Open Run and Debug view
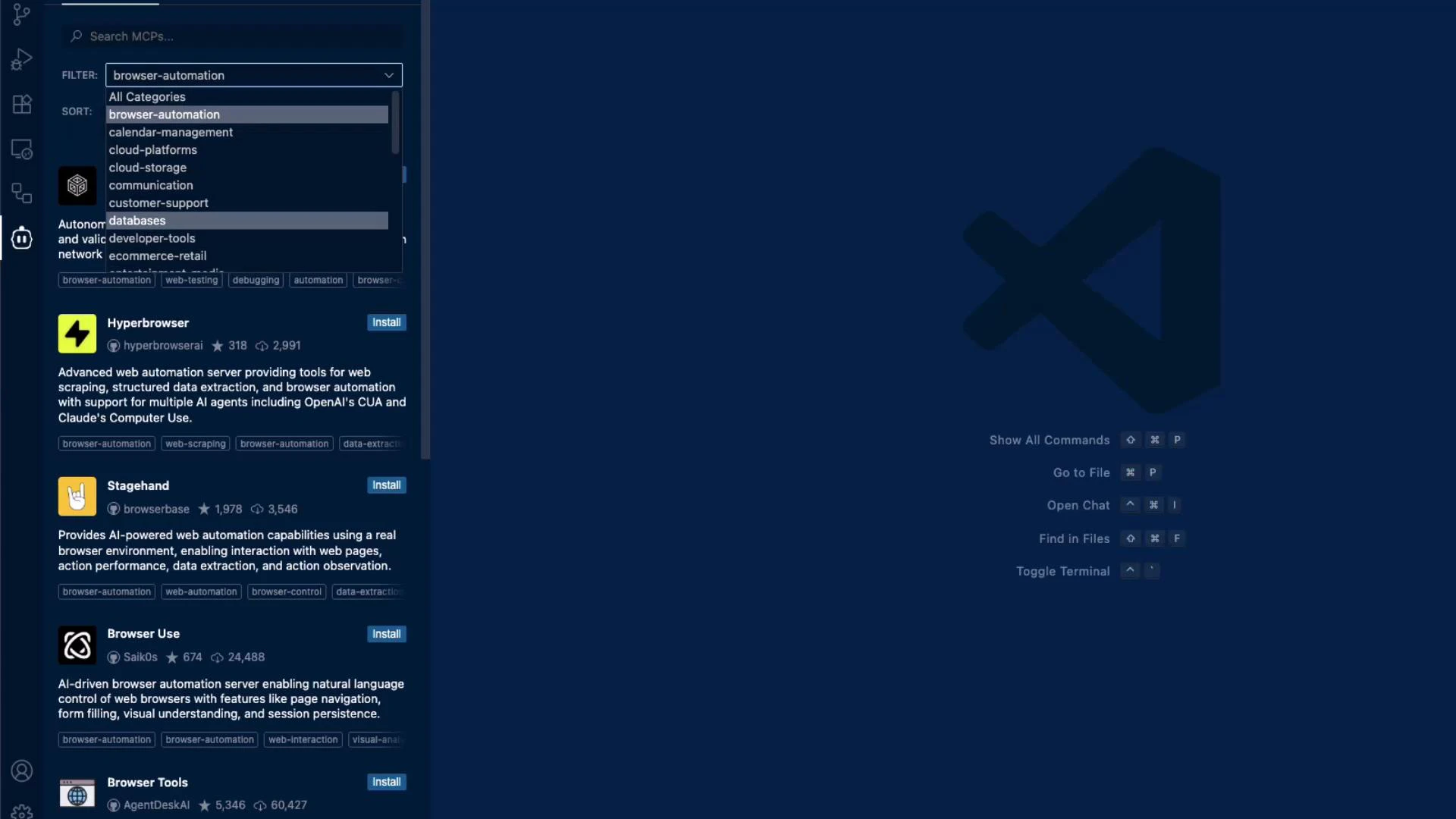The width and height of the screenshot is (1456, 819). (x=22, y=59)
